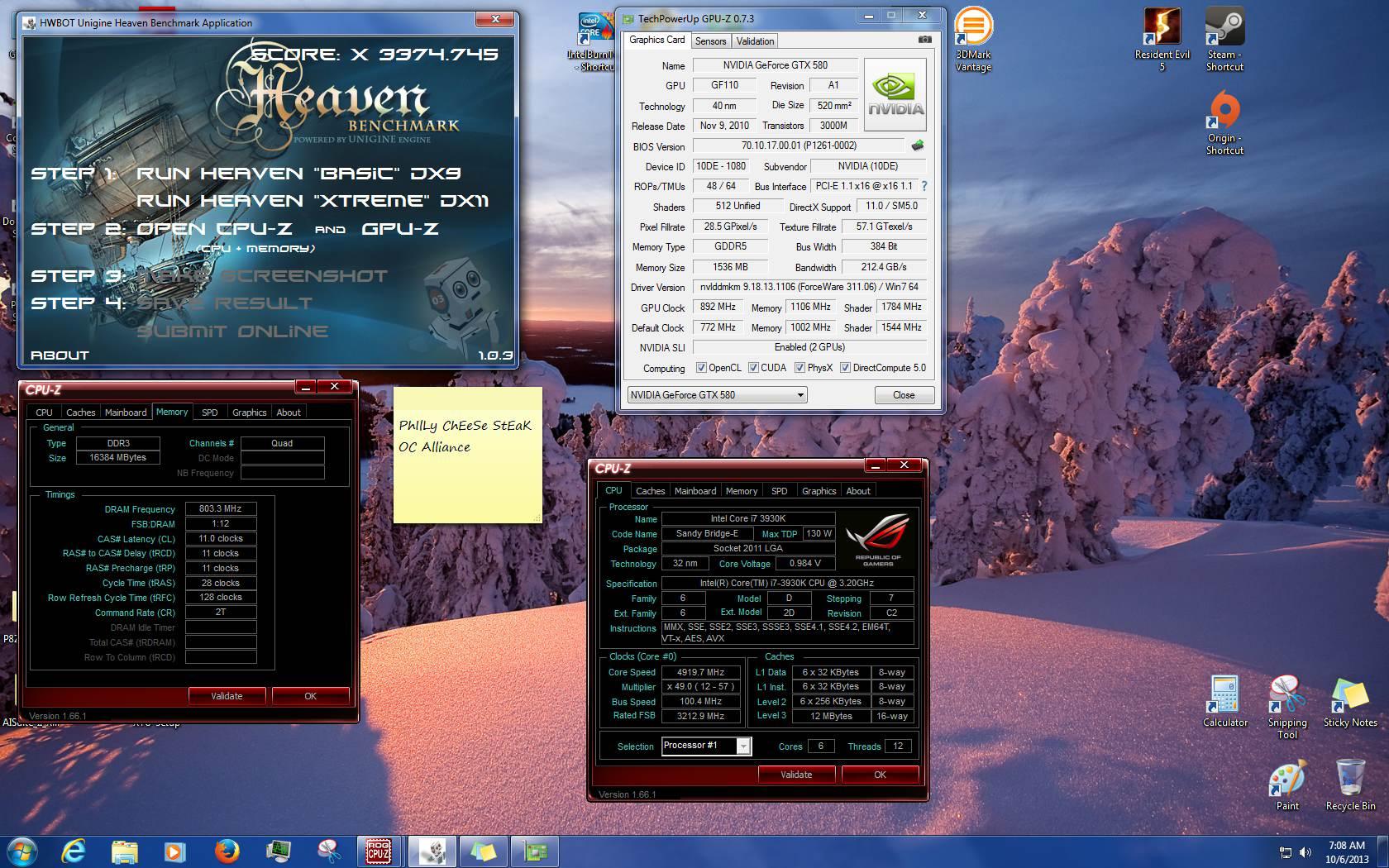Switch to CPU-Z ROG taskbar button
1389x868 pixels.
(379, 851)
